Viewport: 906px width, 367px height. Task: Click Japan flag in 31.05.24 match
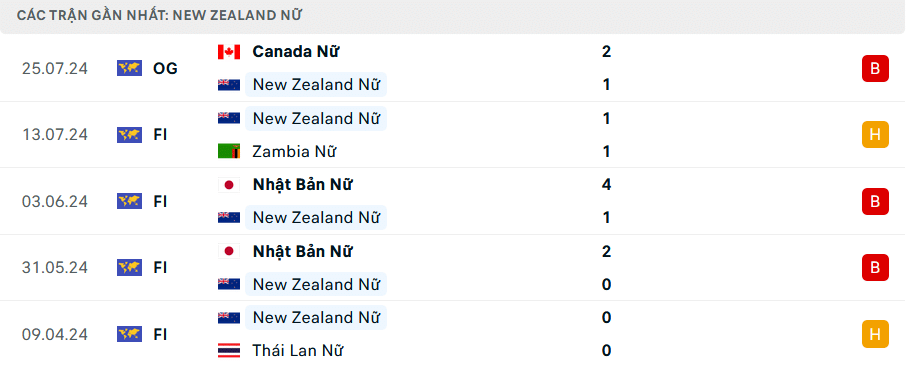(229, 252)
